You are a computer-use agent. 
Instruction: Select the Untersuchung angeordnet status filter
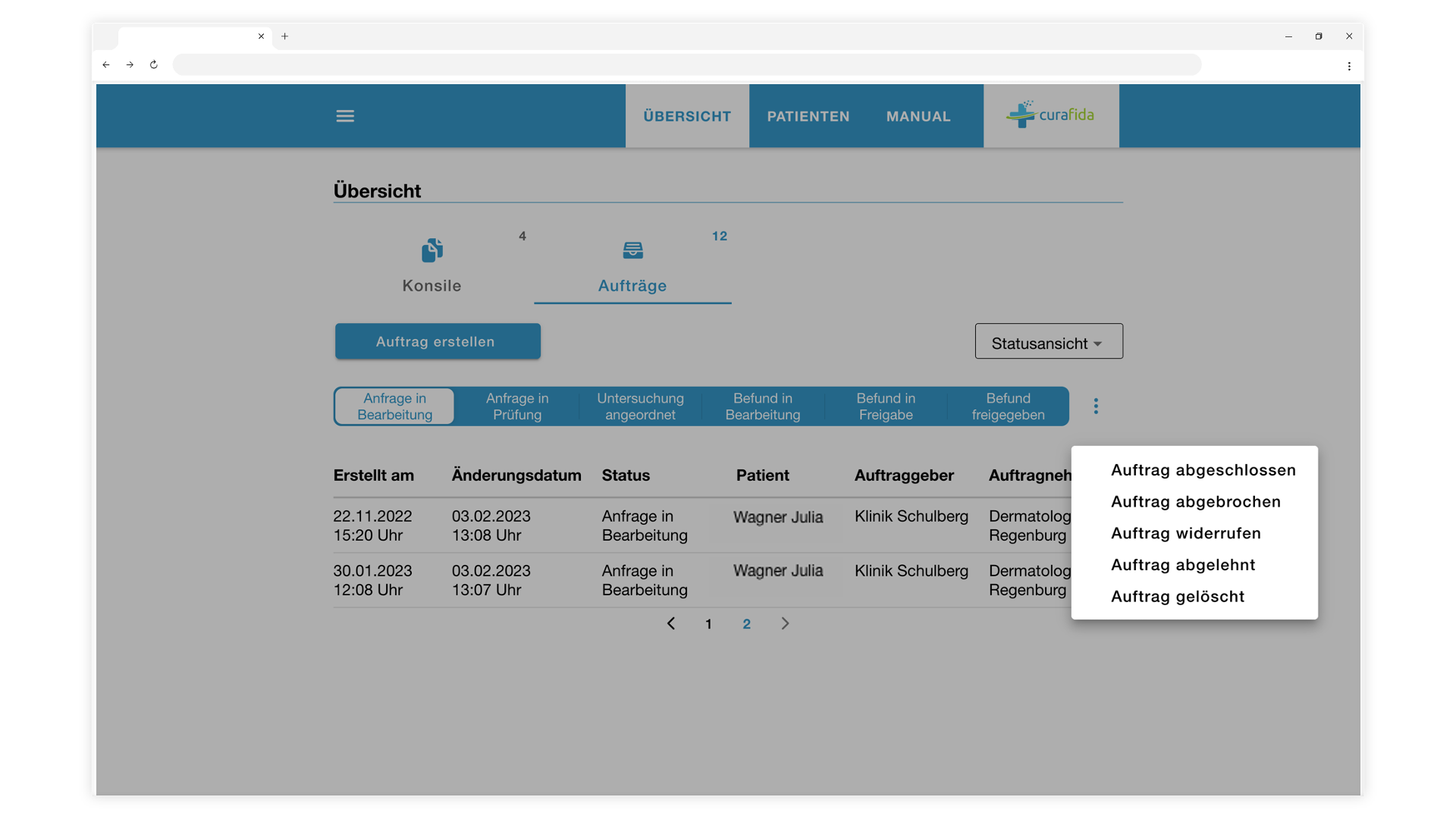coord(640,406)
